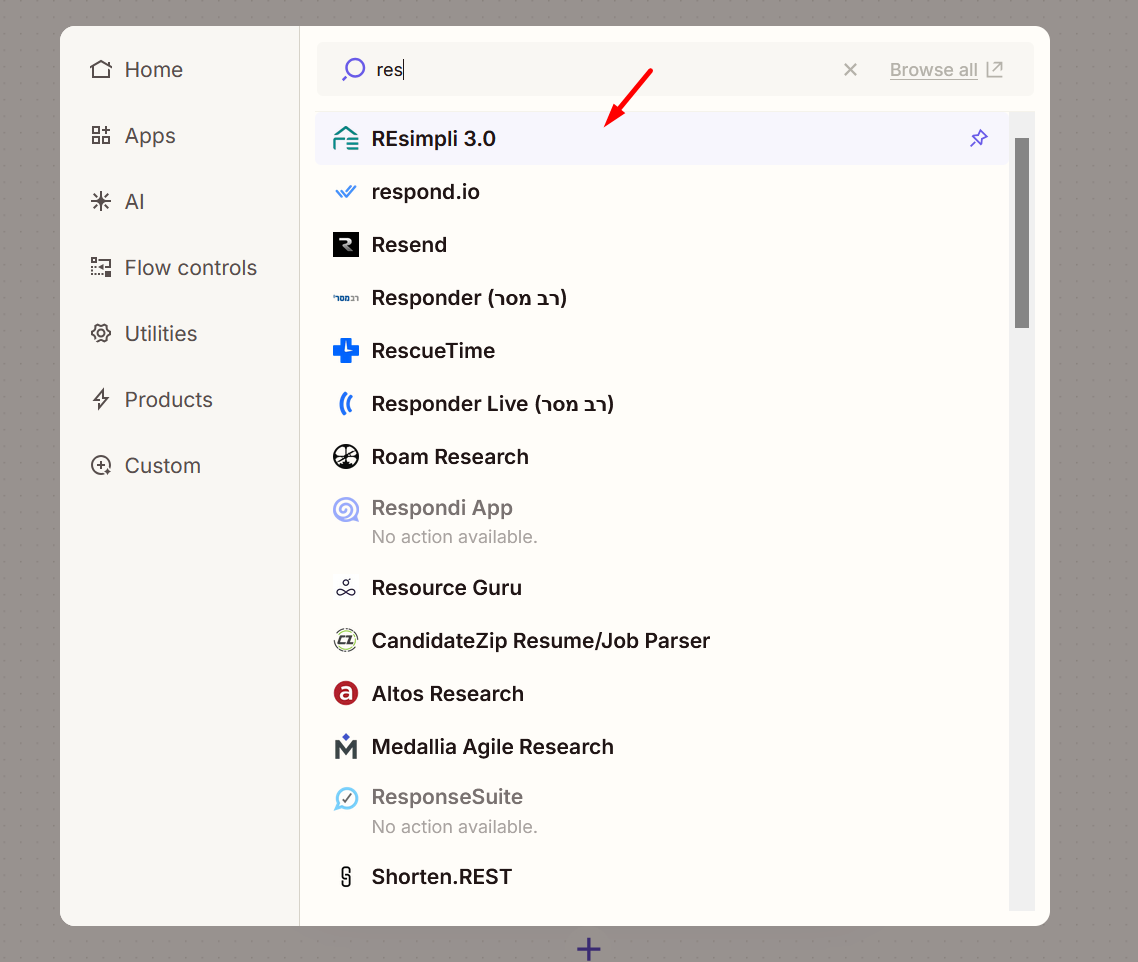Click the plus add-step button below the dialog
The width and height of the screenshot is (1138, 962).
point(589,948)
